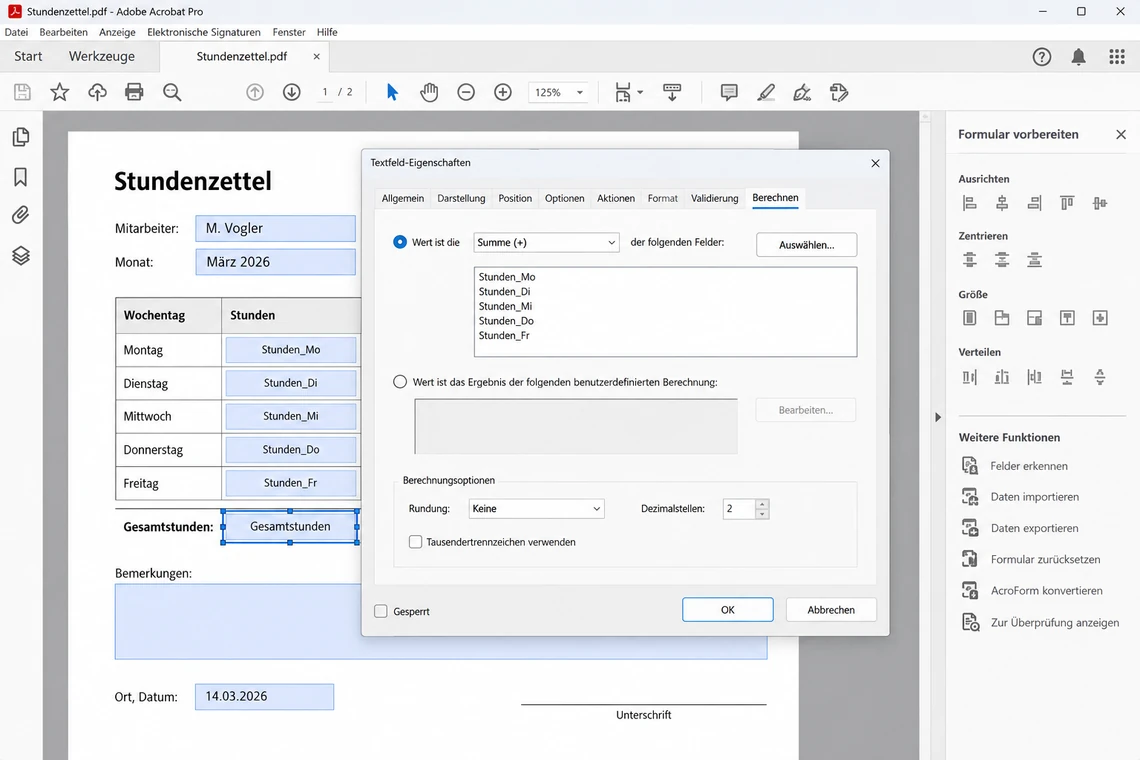Increase Dezimalstellen with the up arrow
Screen dimensions: 1140x760
[762, 504]
